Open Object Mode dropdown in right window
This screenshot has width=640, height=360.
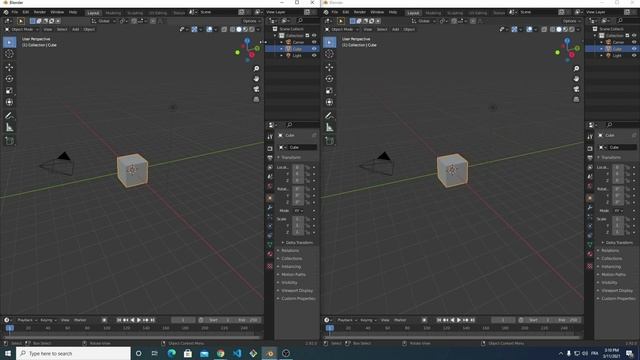tap(341, 29)
